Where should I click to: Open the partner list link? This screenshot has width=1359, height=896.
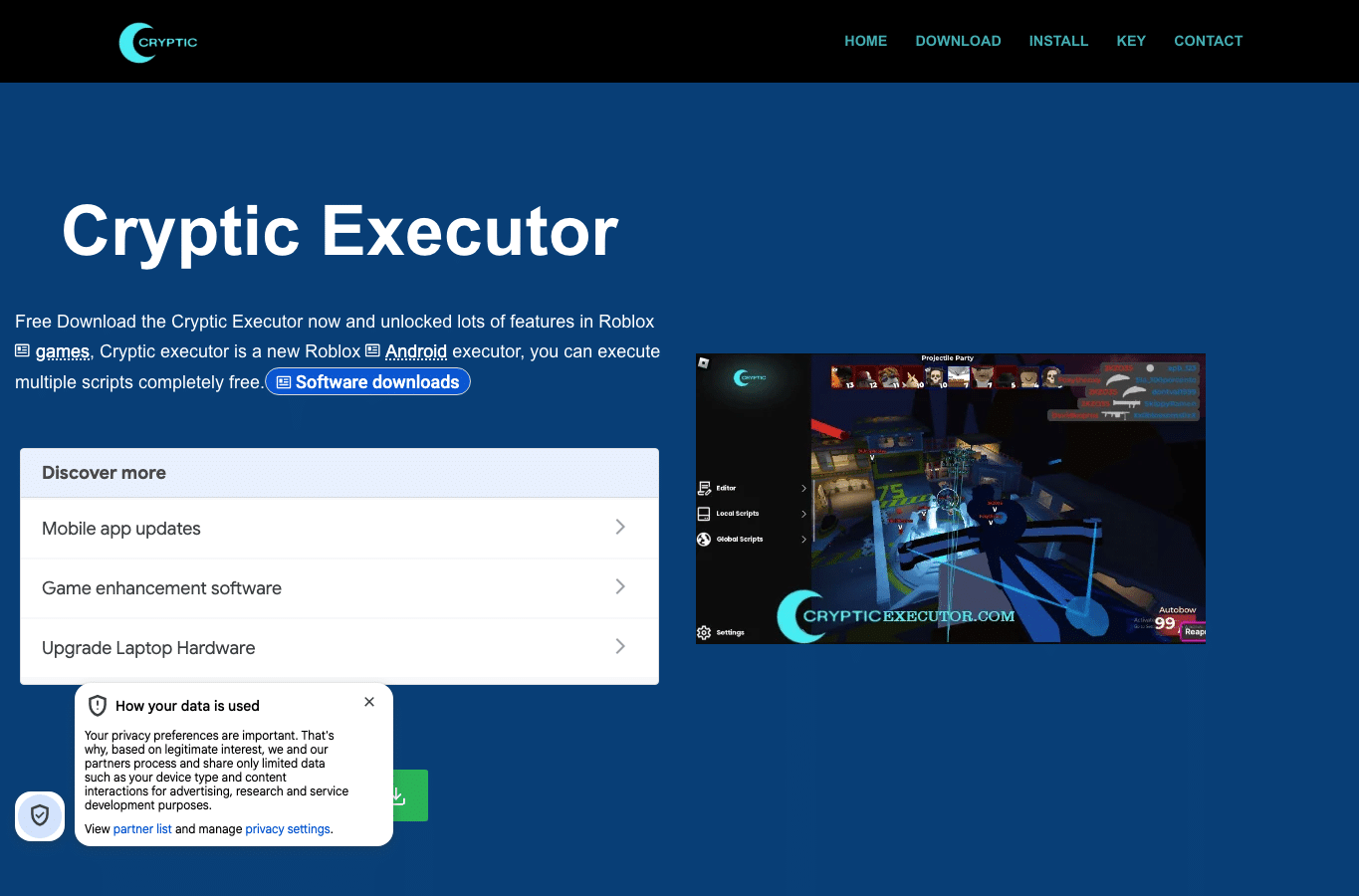click(142, 829)
